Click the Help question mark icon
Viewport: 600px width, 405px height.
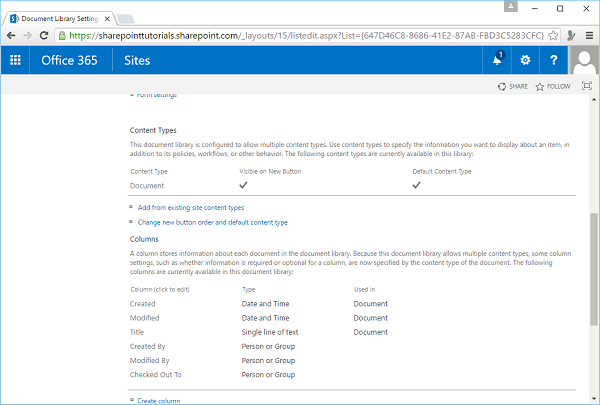point(554,60)
